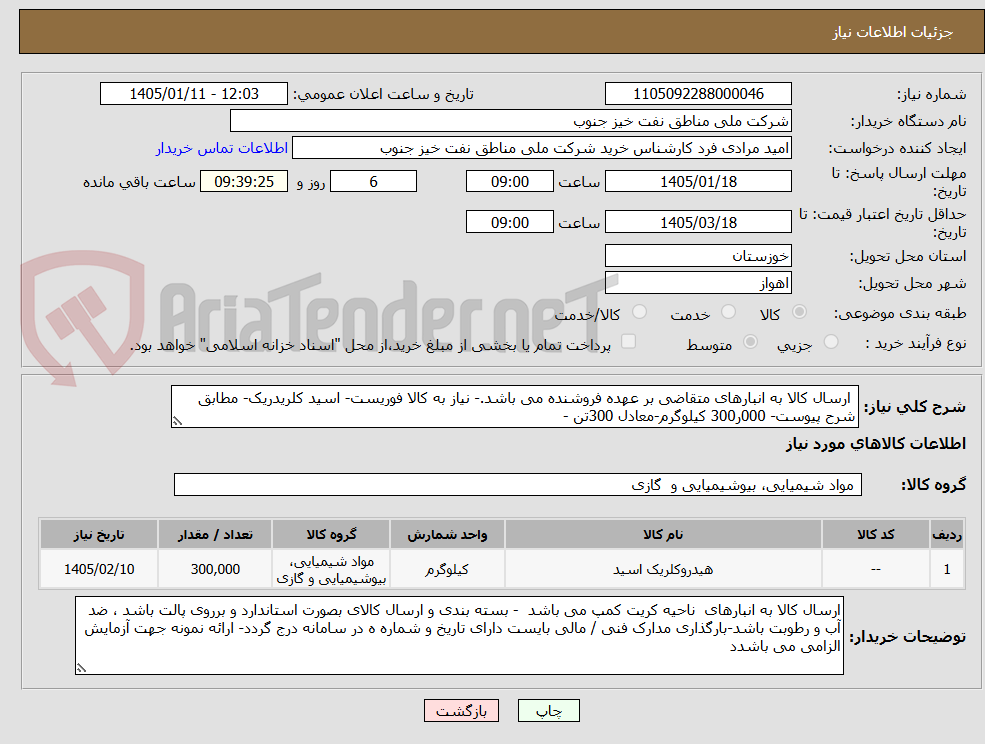The height and width of the screenshot is (744, 985).
Task: Click the گروه کالا field مواد شیمیایی
Action: (x=518, y=484)
